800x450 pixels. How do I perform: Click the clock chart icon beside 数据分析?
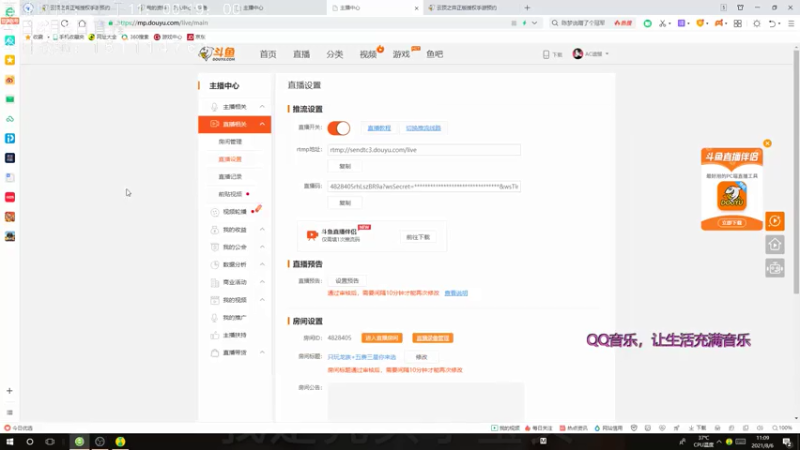coord(215,264)
